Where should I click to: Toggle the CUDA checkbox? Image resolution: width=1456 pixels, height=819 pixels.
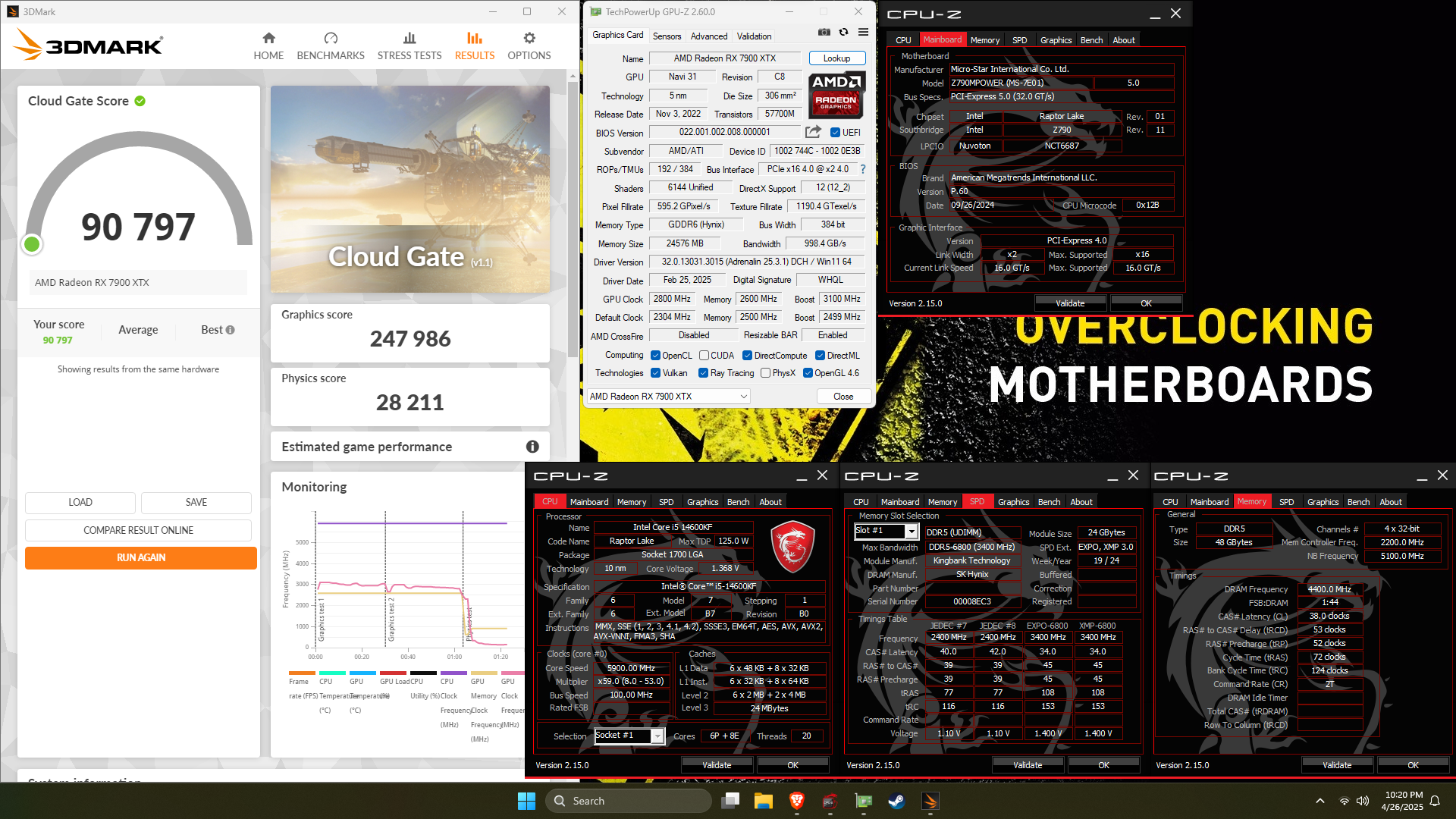tap(704, 355)
